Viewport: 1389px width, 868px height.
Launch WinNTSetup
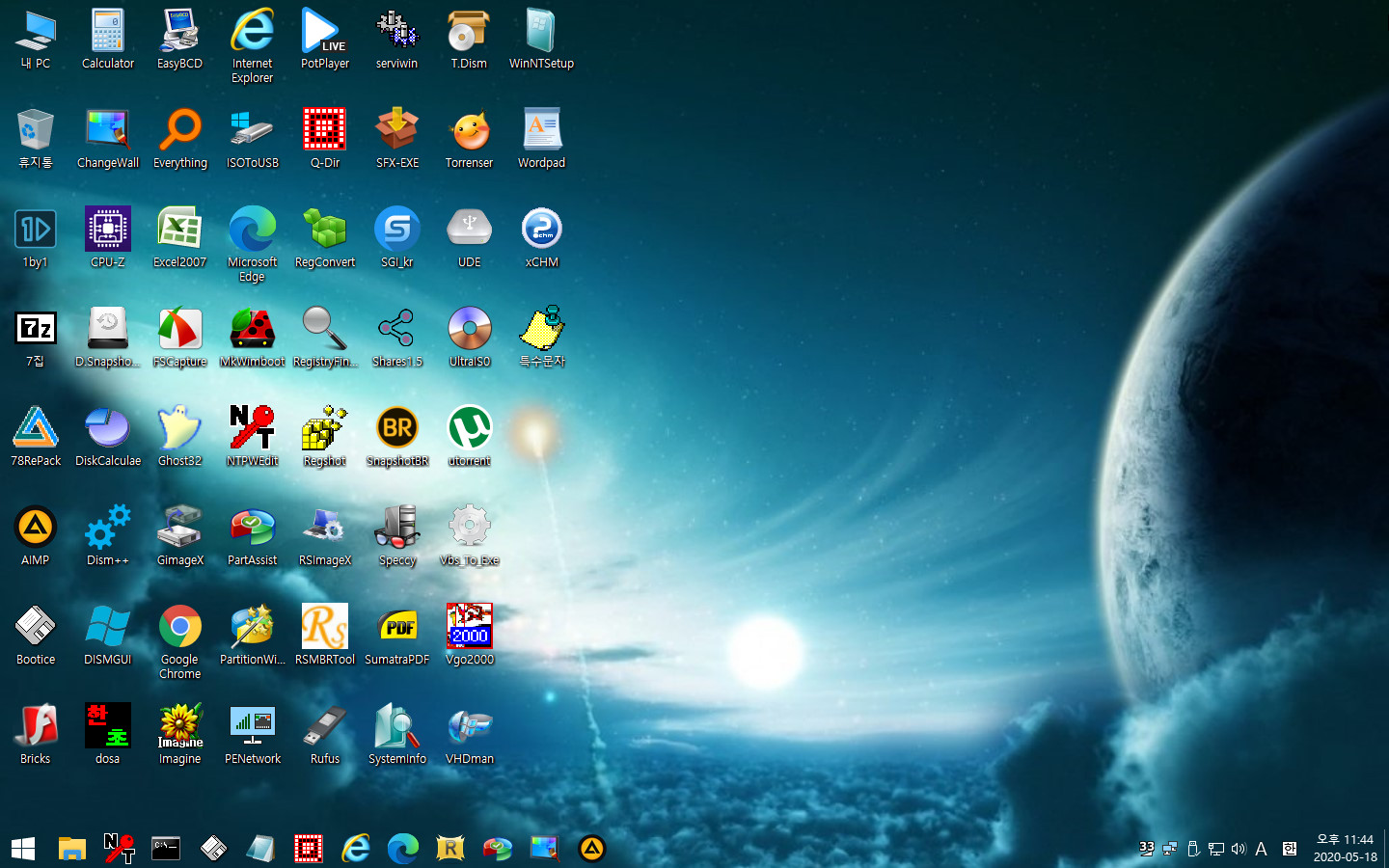[542, 40]
